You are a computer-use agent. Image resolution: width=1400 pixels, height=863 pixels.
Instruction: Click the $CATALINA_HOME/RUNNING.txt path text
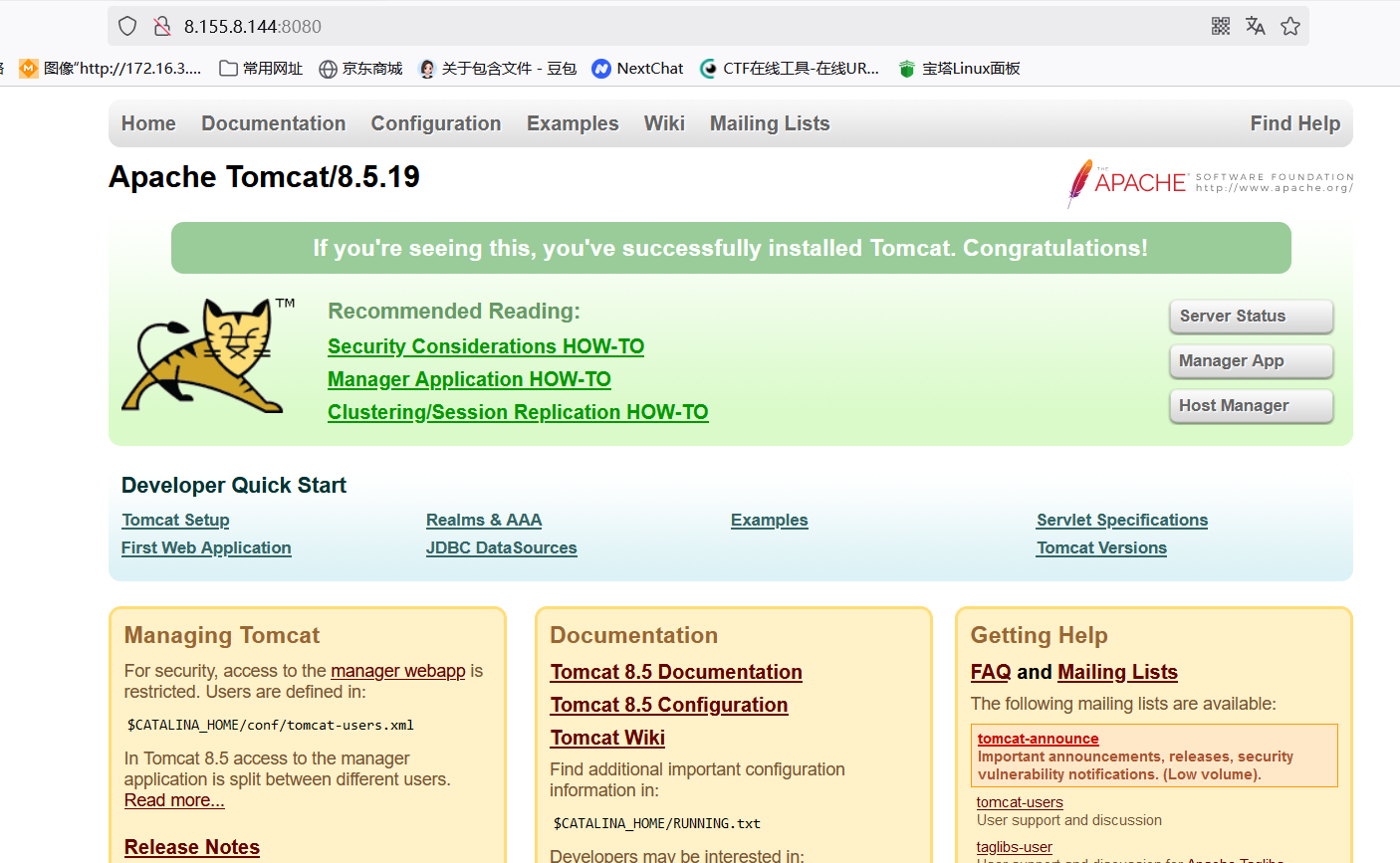tap(656, 823)
